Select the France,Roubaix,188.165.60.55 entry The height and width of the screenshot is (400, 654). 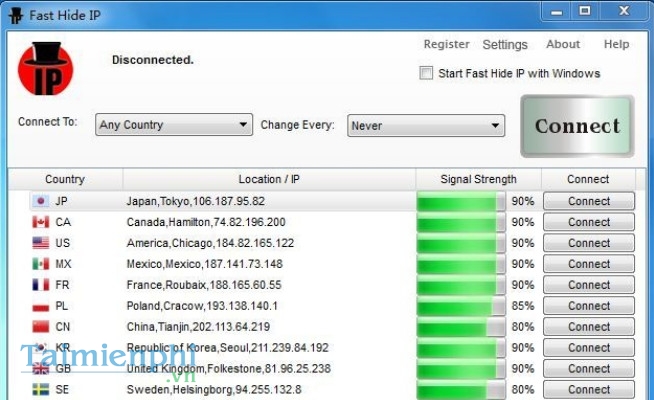click(x=204, y=285)
